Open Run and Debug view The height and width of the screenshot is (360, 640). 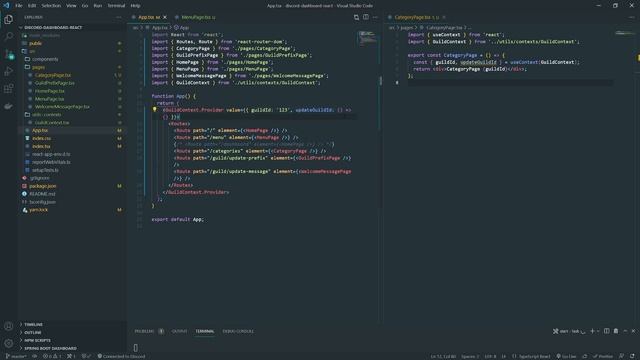pos(8,71)
